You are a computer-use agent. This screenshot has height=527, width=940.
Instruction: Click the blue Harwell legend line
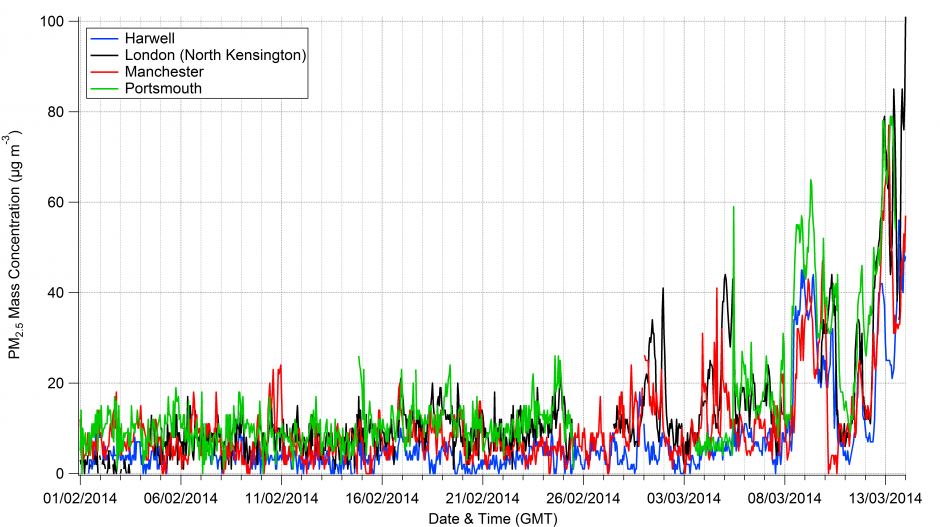click(x=104, y=39)
